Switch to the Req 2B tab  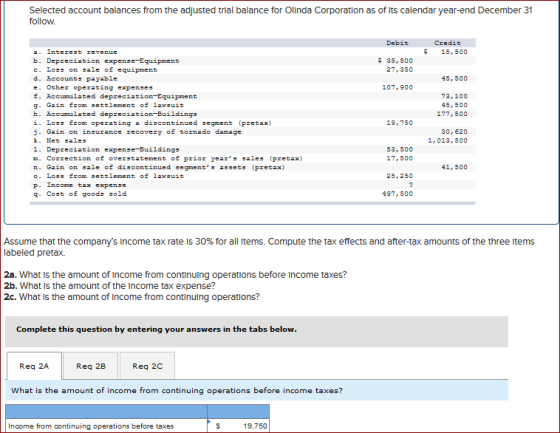91,366
